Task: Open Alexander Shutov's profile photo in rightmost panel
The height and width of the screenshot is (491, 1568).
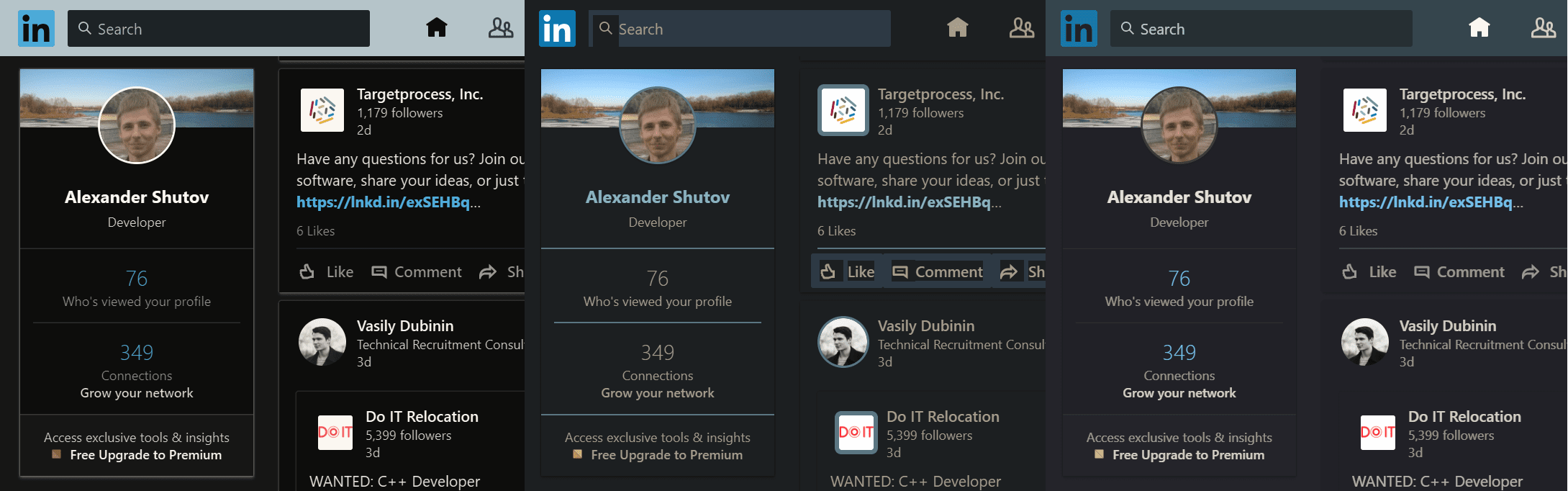Action: click(1179, 125)
